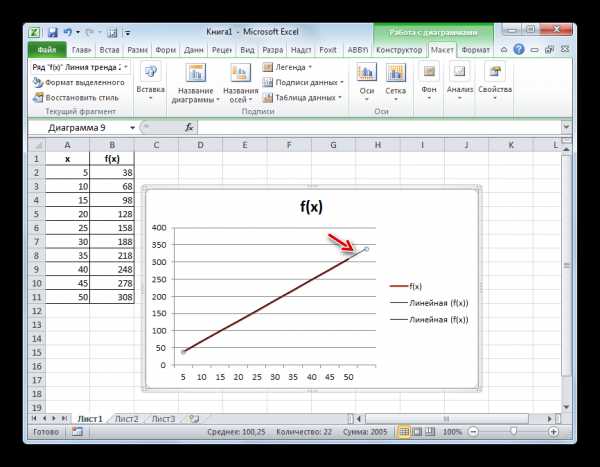This screenshot has width=600, height=467.
Task: Click the fx insert function icon
Action: click(x=189, y=127)
